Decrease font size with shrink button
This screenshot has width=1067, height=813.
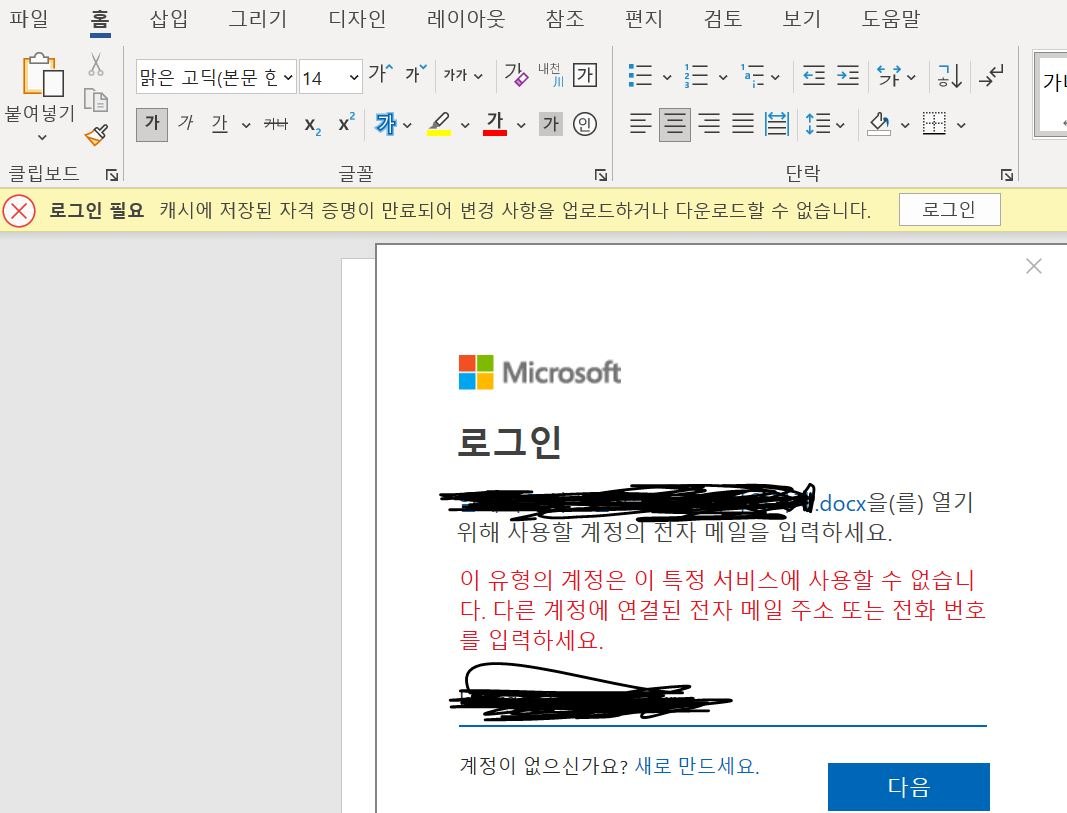click(416, 73)
